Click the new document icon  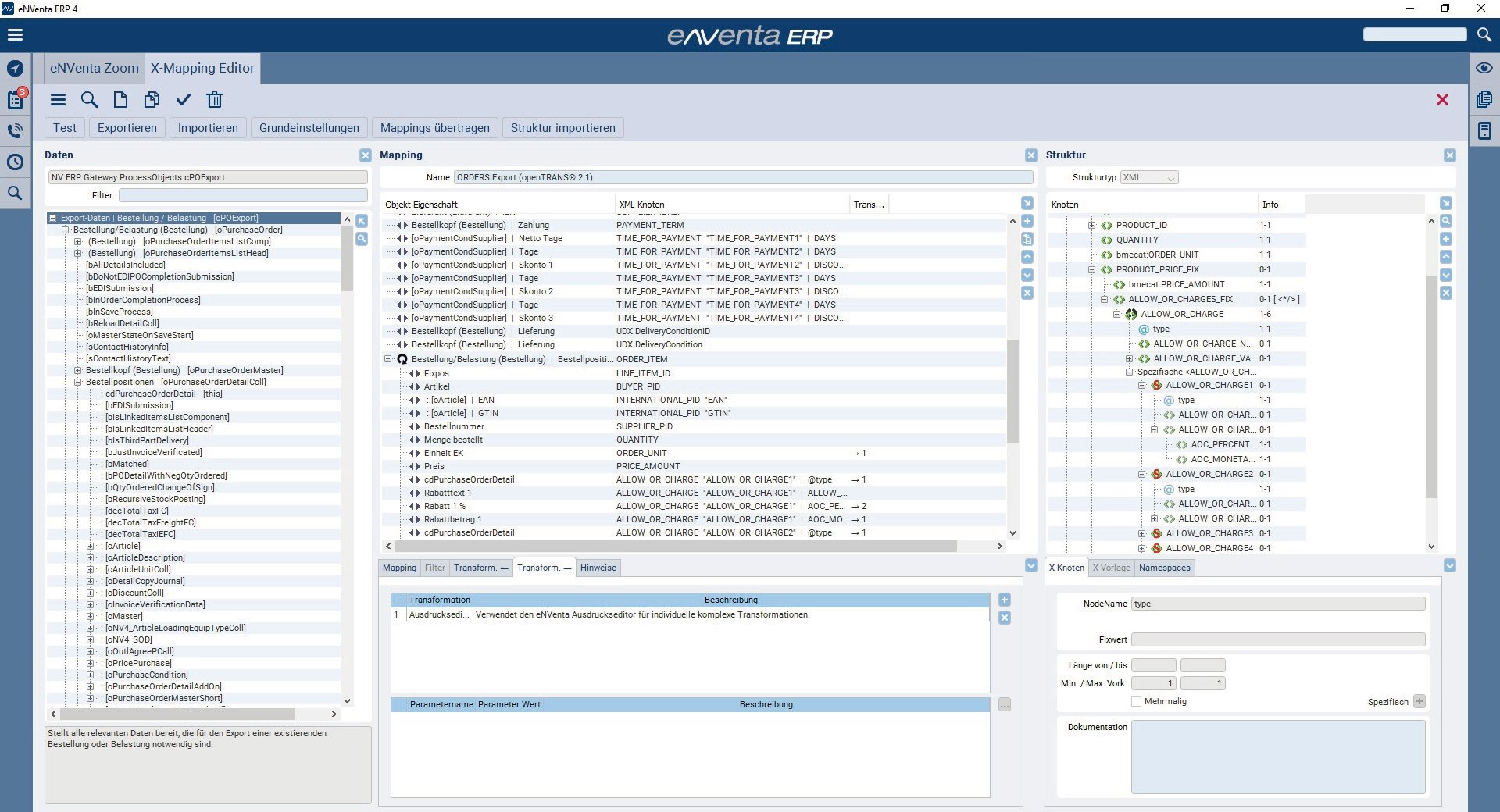coord(120,100)
